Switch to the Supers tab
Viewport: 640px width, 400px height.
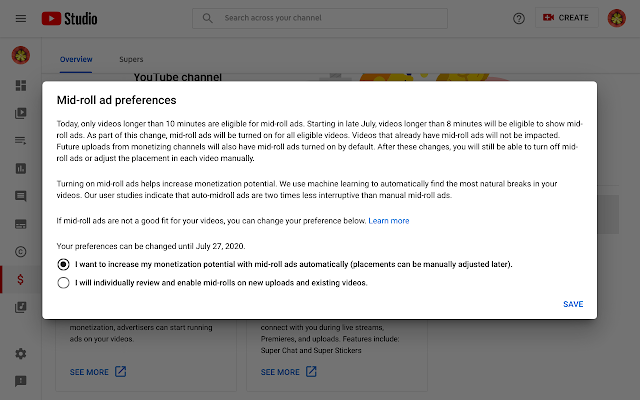[x=131, y=59]
